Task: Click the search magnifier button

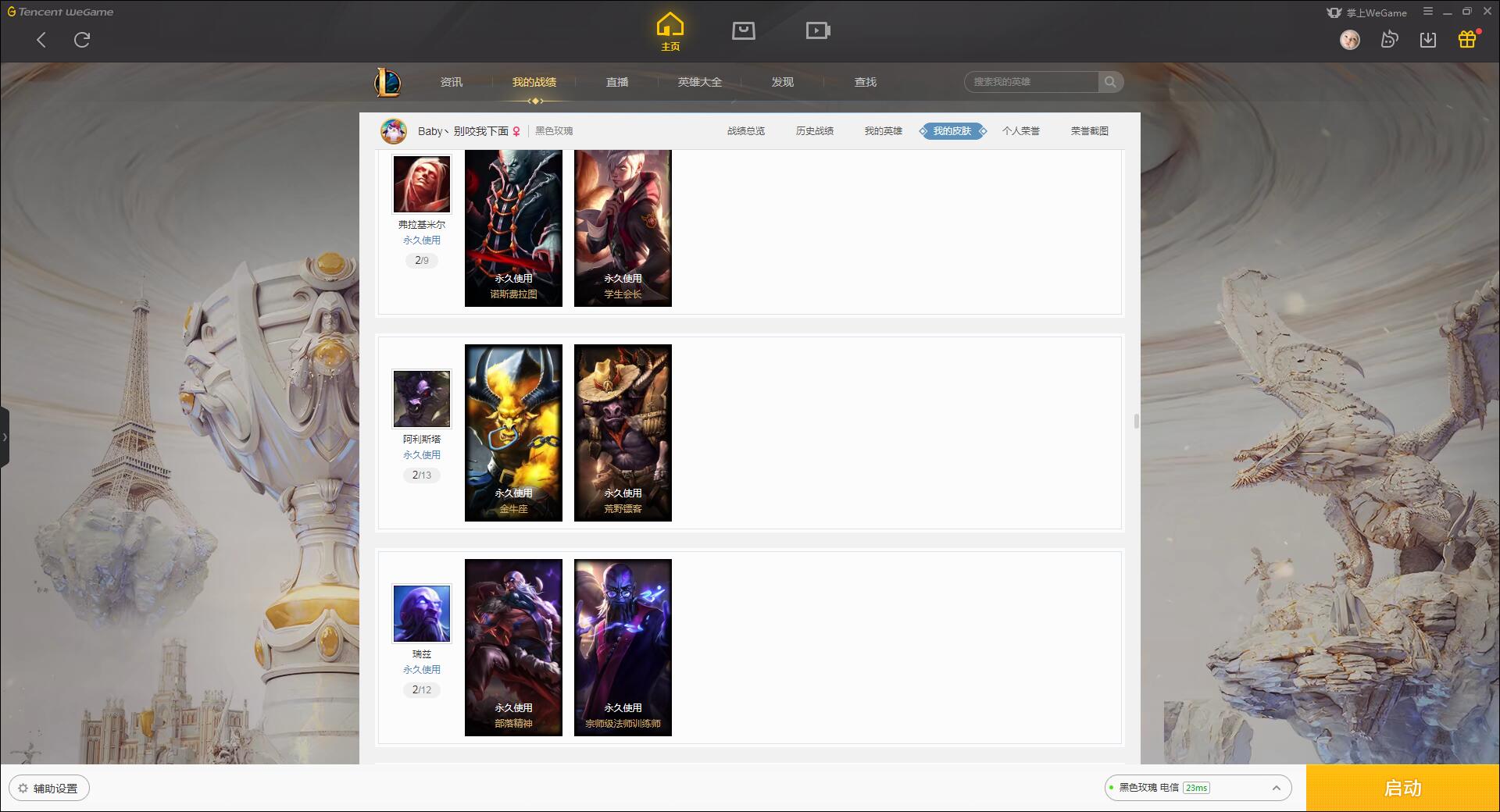Action: (1110, 82)
